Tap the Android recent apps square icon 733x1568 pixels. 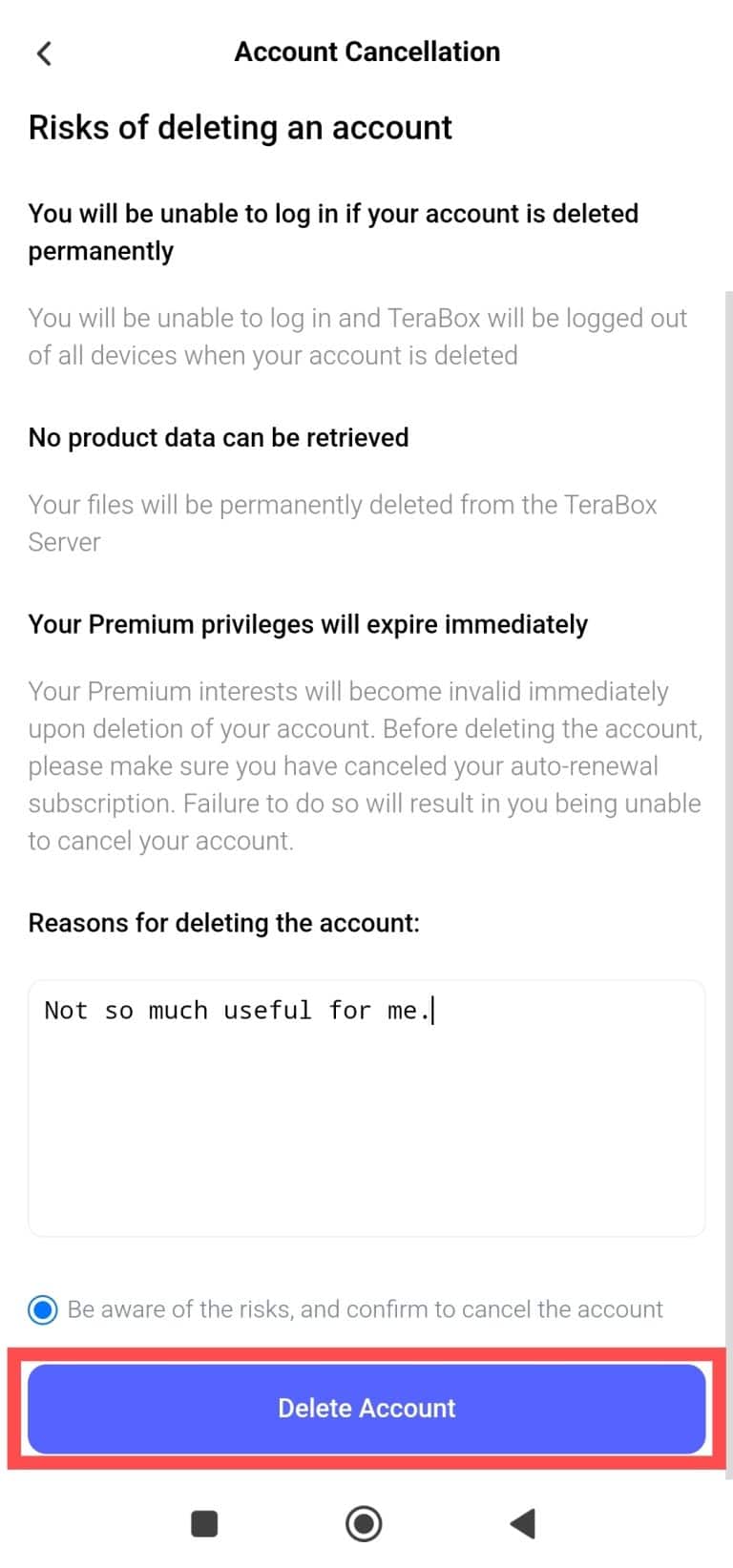pos(204,1523)
